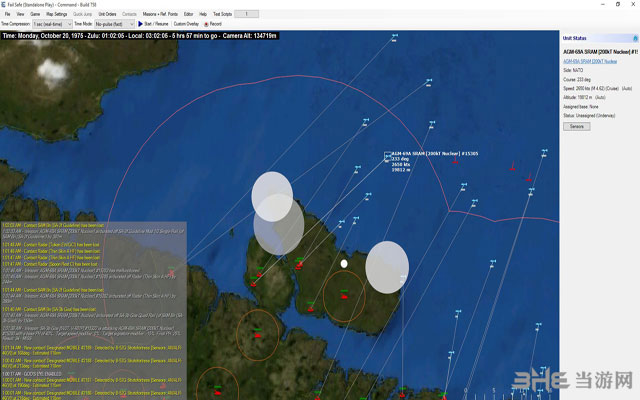Click the Altitude readout in Unit Status
The width and height of the screenshot is (640, 400).
[584, 97]
